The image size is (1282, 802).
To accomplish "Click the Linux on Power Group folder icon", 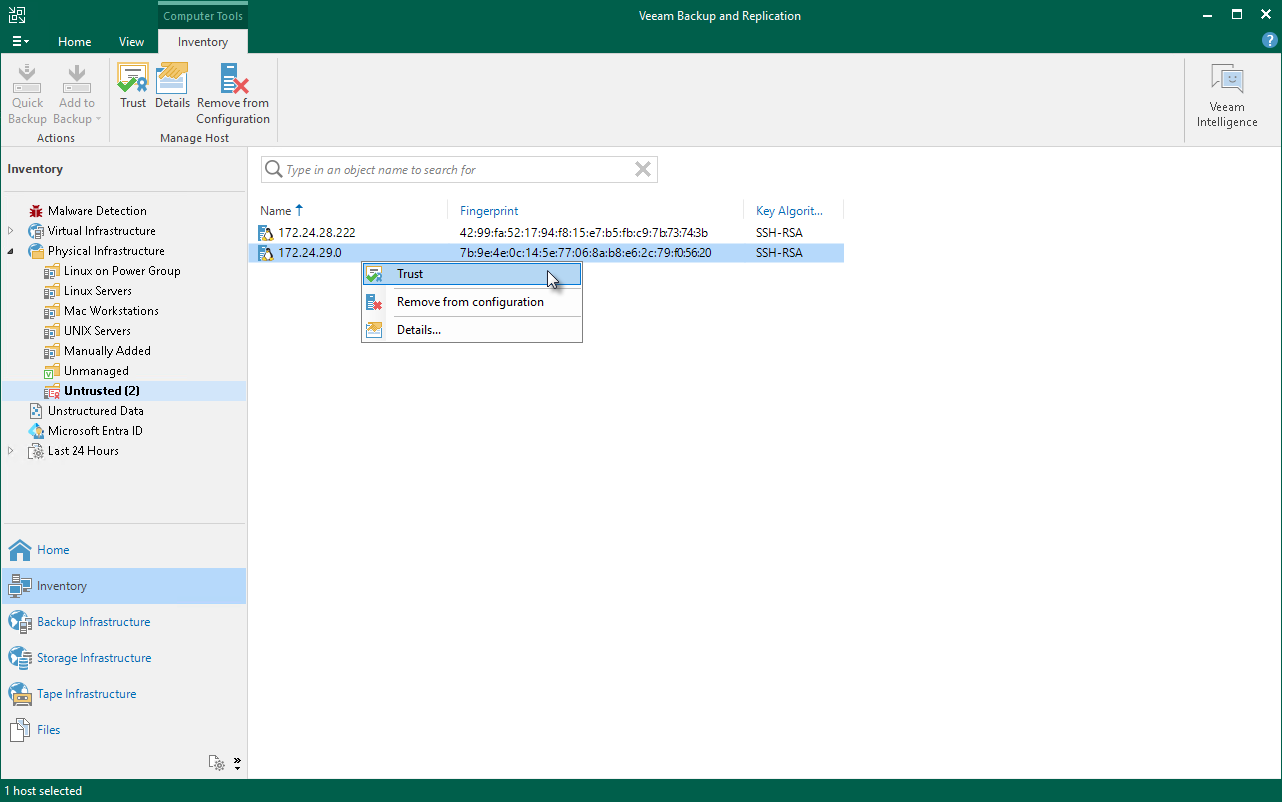I will pos(53,271).
